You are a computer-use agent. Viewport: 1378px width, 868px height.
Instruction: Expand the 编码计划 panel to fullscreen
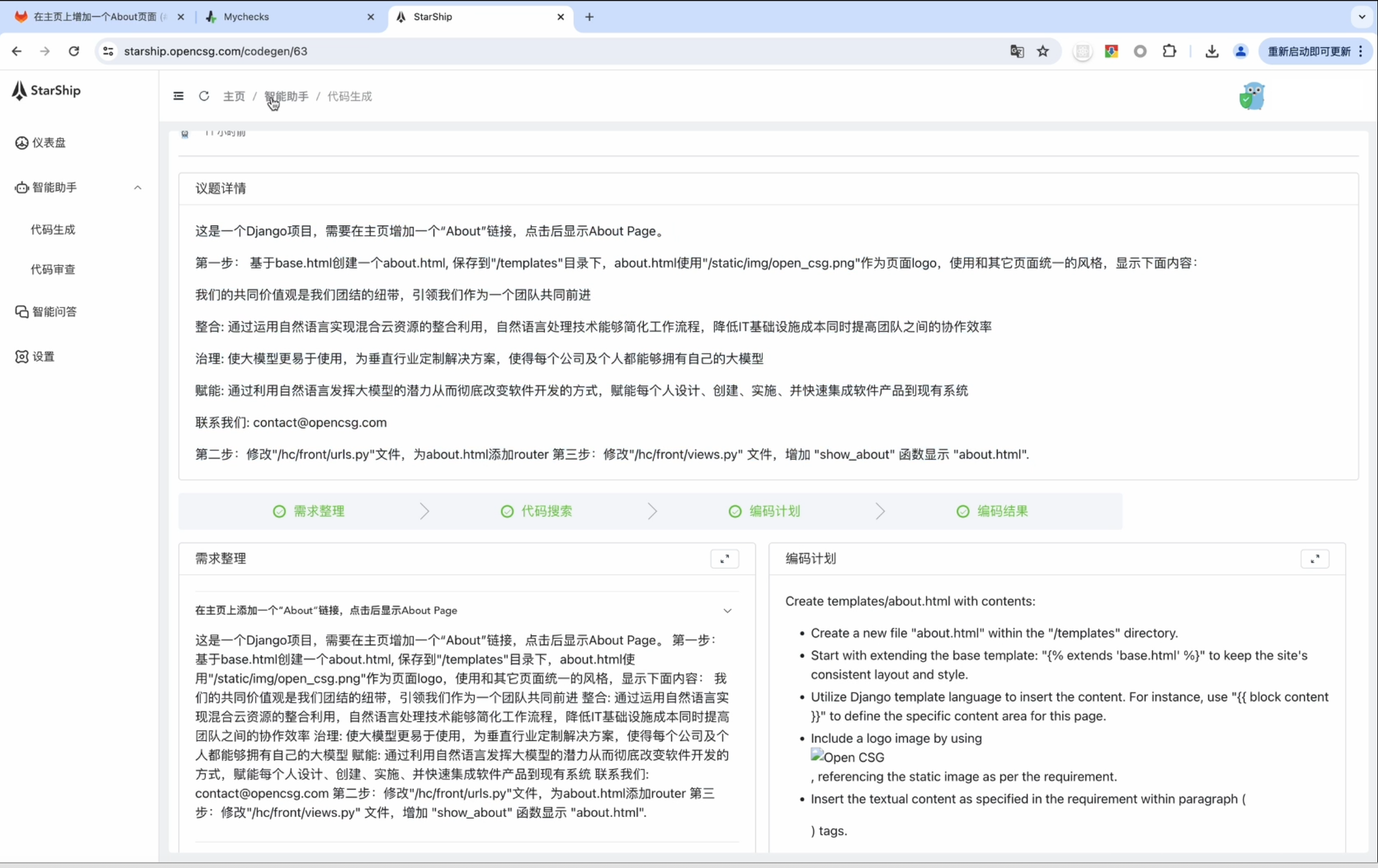(1314, 559)
